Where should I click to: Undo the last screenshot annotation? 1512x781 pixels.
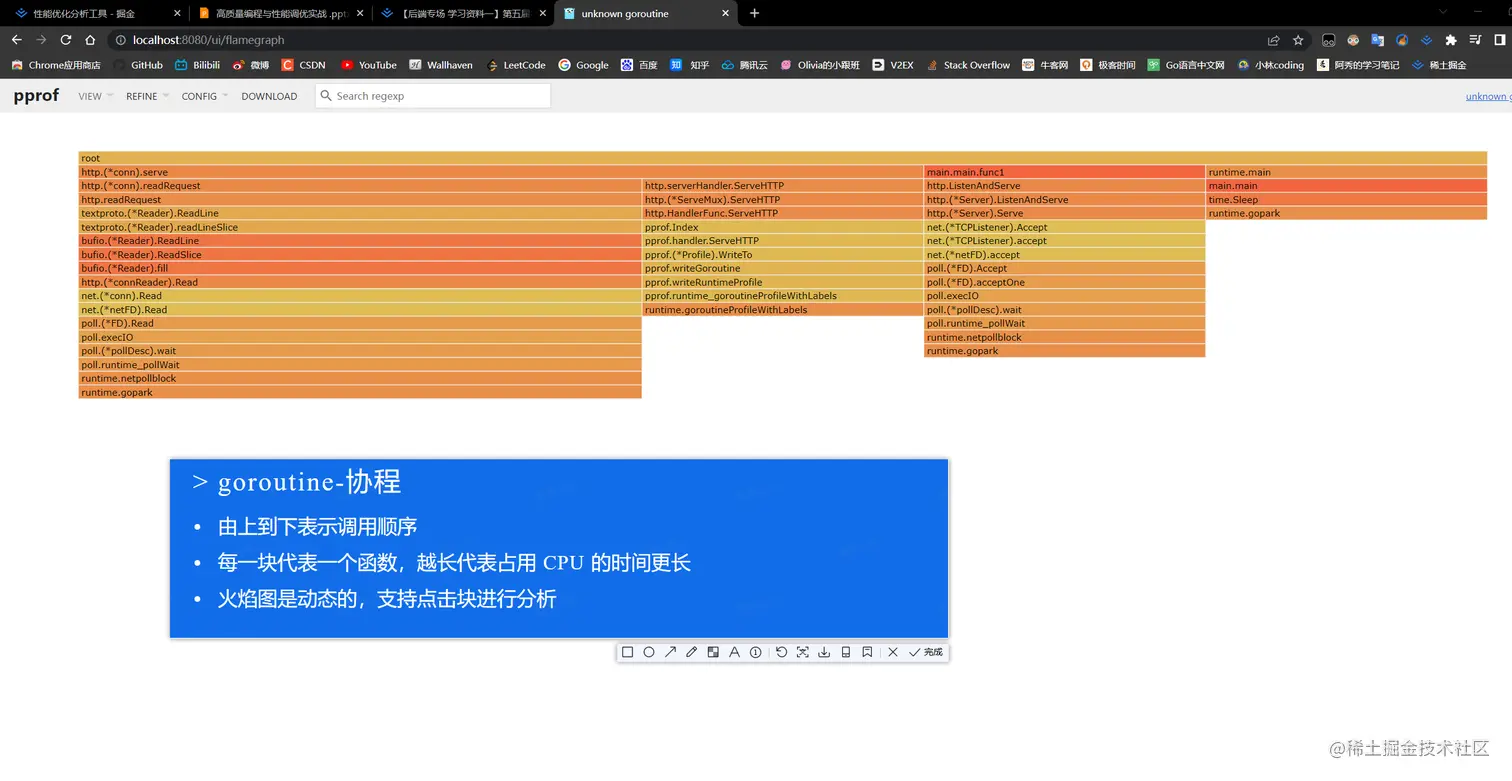[781, 652]
